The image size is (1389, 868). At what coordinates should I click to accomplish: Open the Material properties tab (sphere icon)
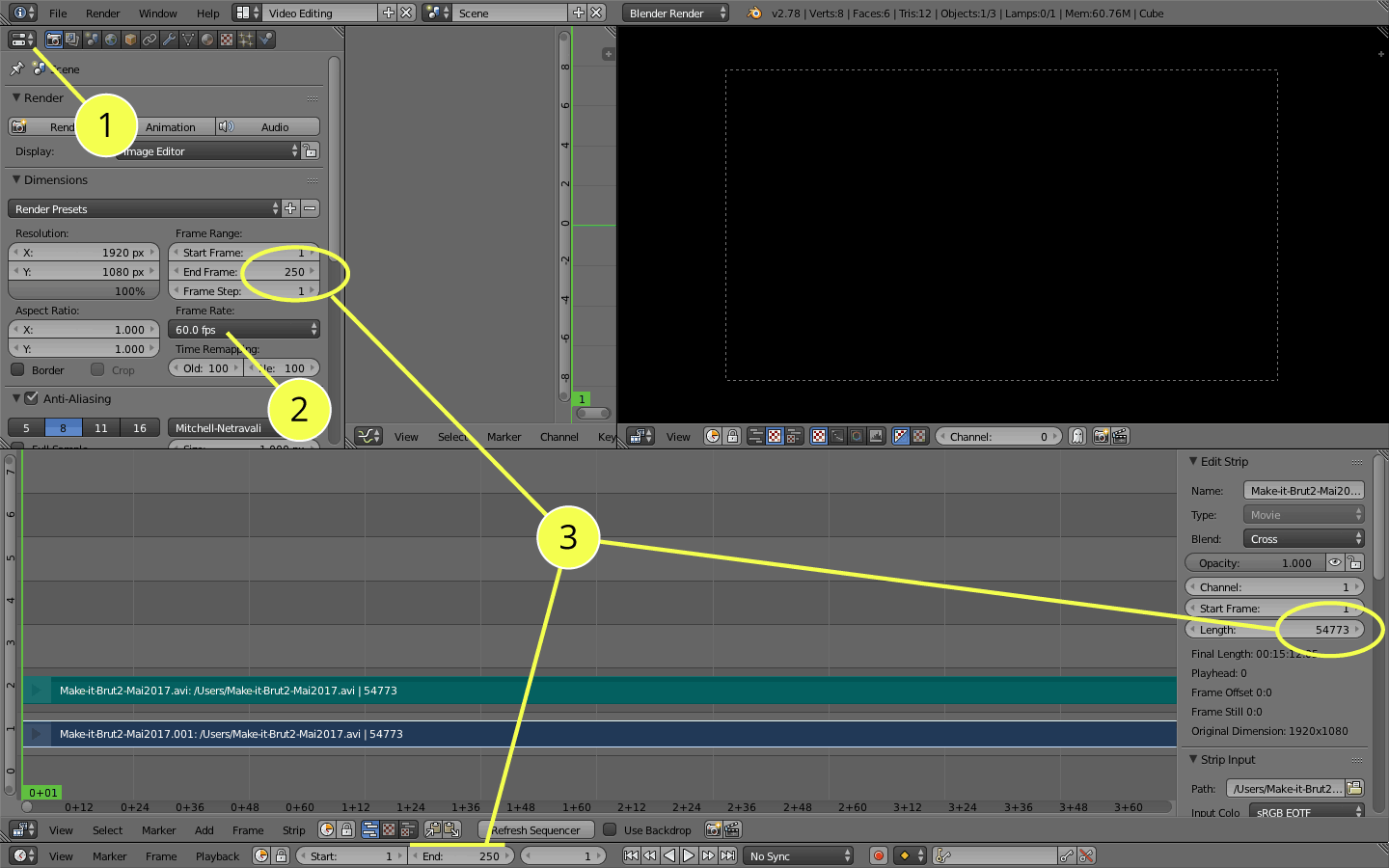(207, 40)
